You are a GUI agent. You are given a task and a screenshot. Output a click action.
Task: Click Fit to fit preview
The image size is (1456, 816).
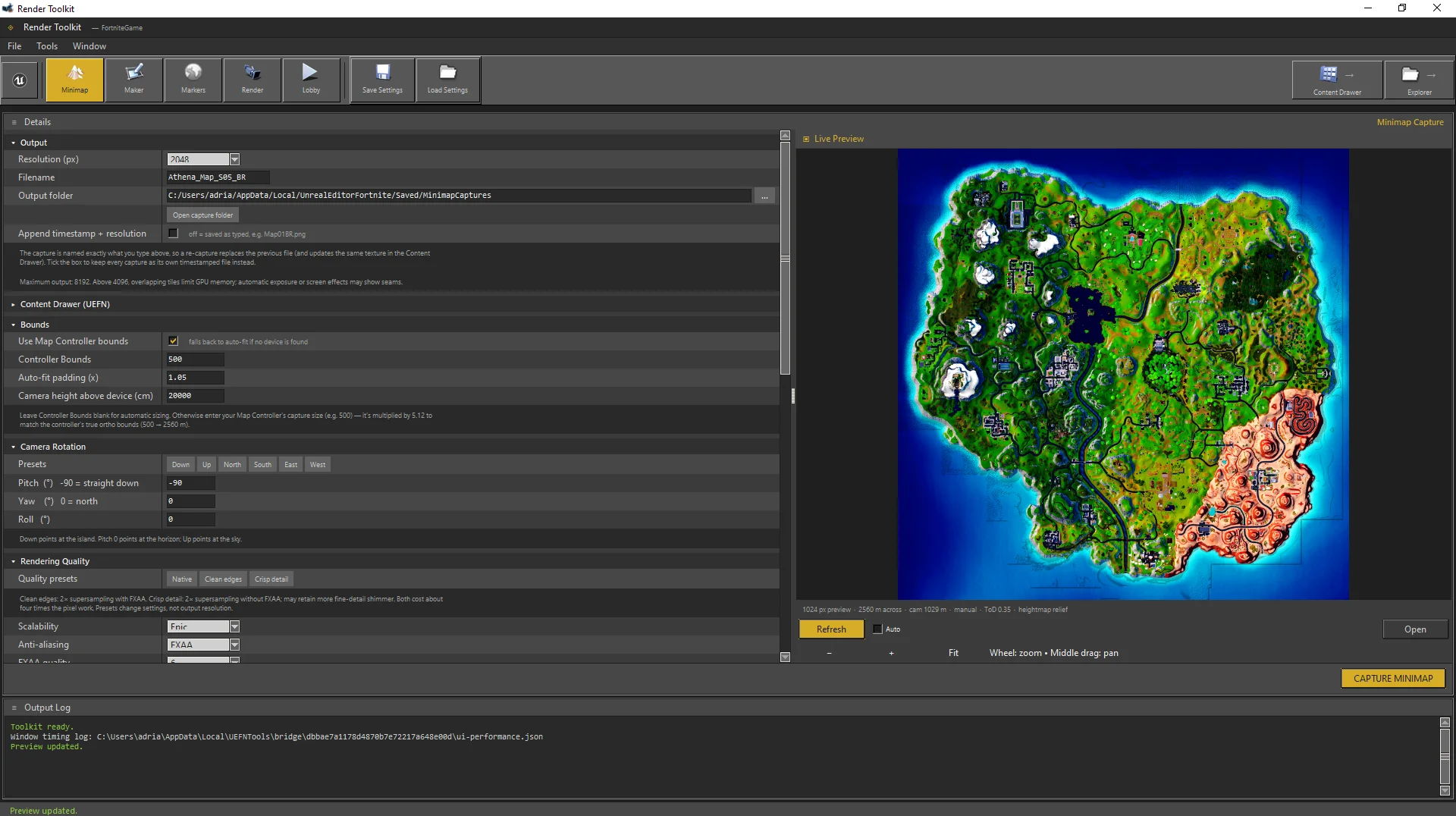click(x=953, y=653)
